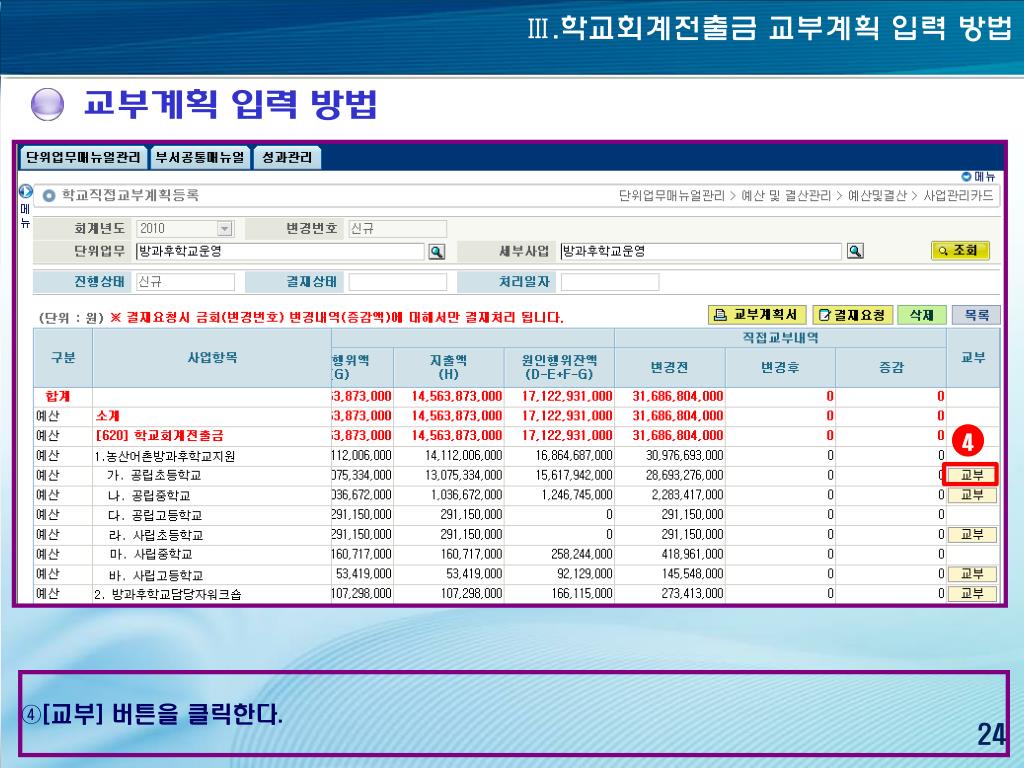Select the 원인행위잔액 column header
1024x768 pixels.
click(x=559, y=367)
